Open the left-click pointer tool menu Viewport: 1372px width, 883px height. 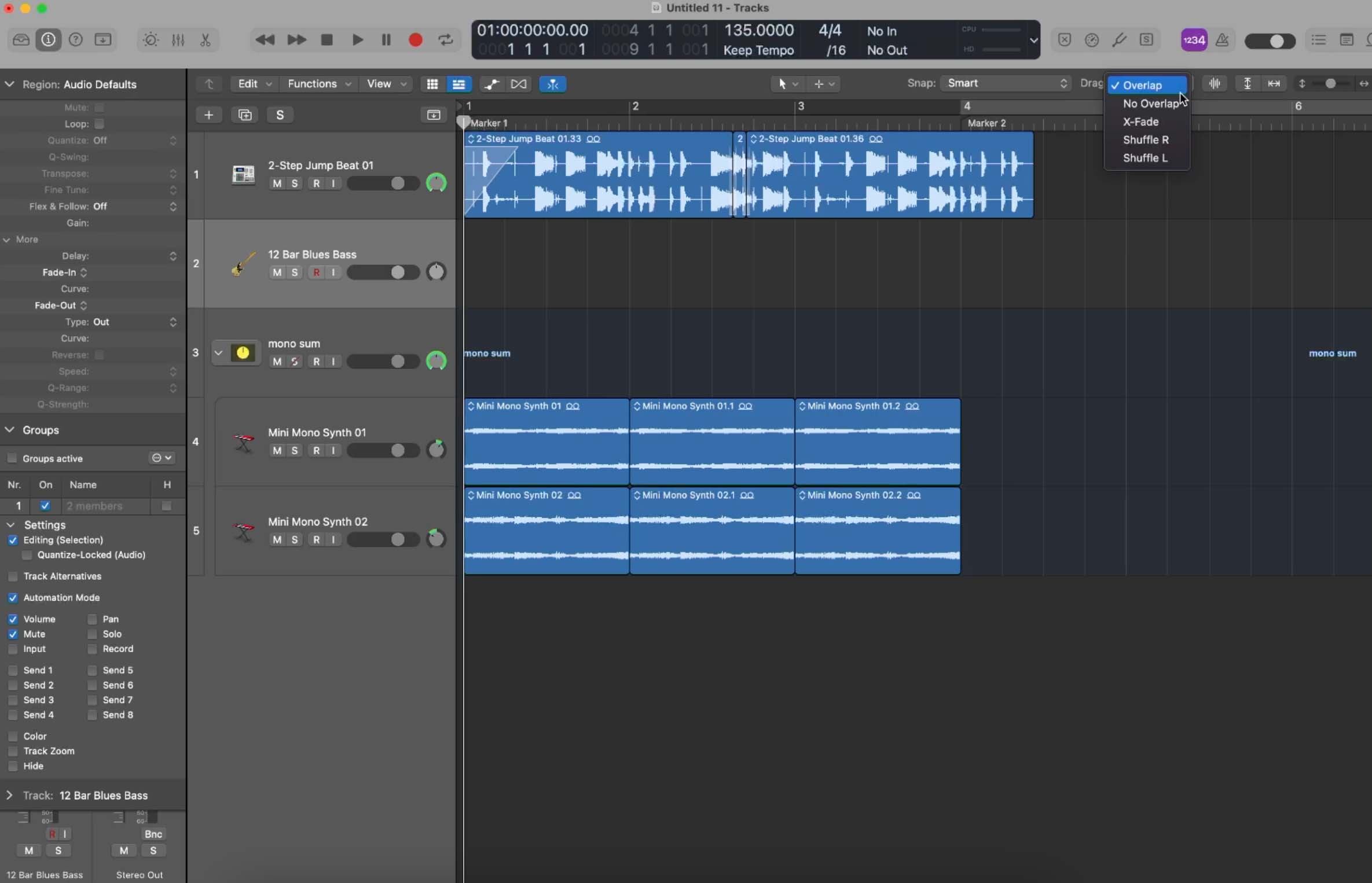787,84
